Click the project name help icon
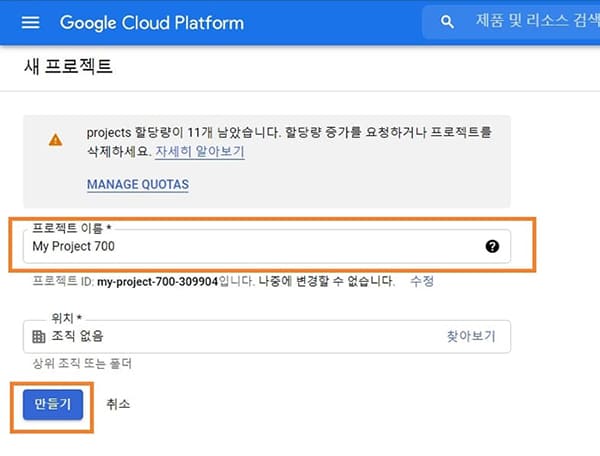Viewport: 600px width, 456px height. point(492,246)
